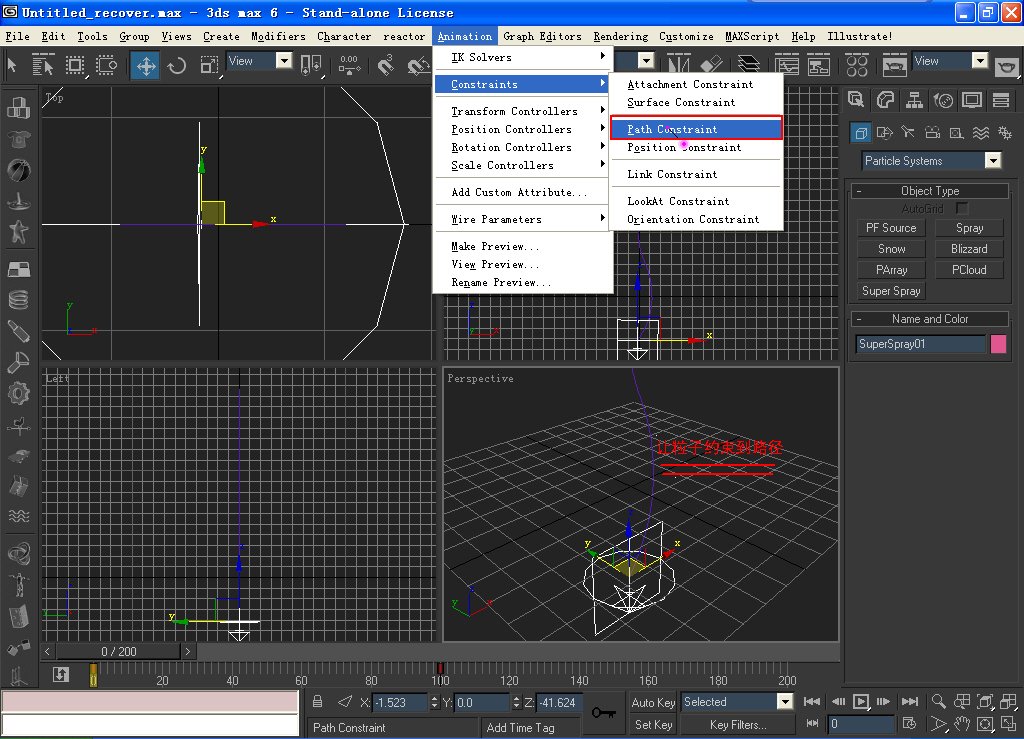Open the Display command panel tab
The width and height of the screenshot is (1024, 739).
coord(972,100)
